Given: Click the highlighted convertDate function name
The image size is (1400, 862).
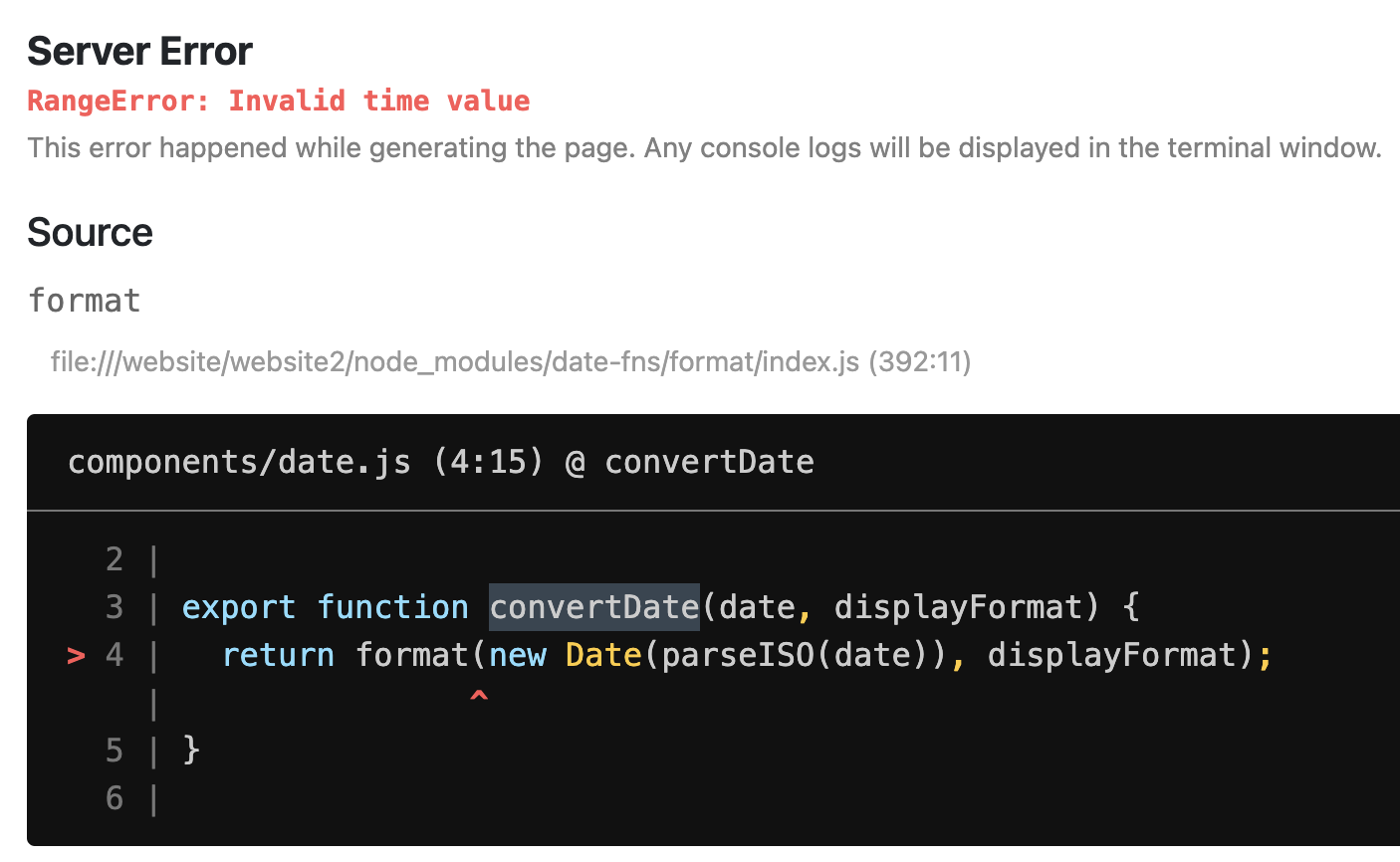Looking at the screenshot, I should tap(594, 607).
